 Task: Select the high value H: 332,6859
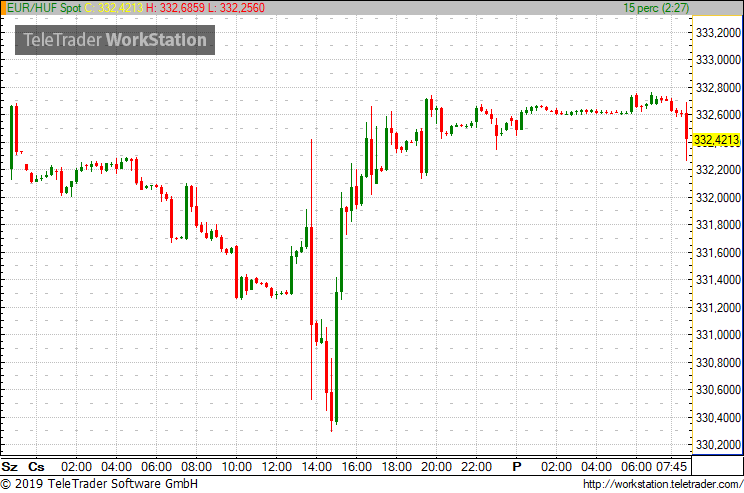(176, 8)
